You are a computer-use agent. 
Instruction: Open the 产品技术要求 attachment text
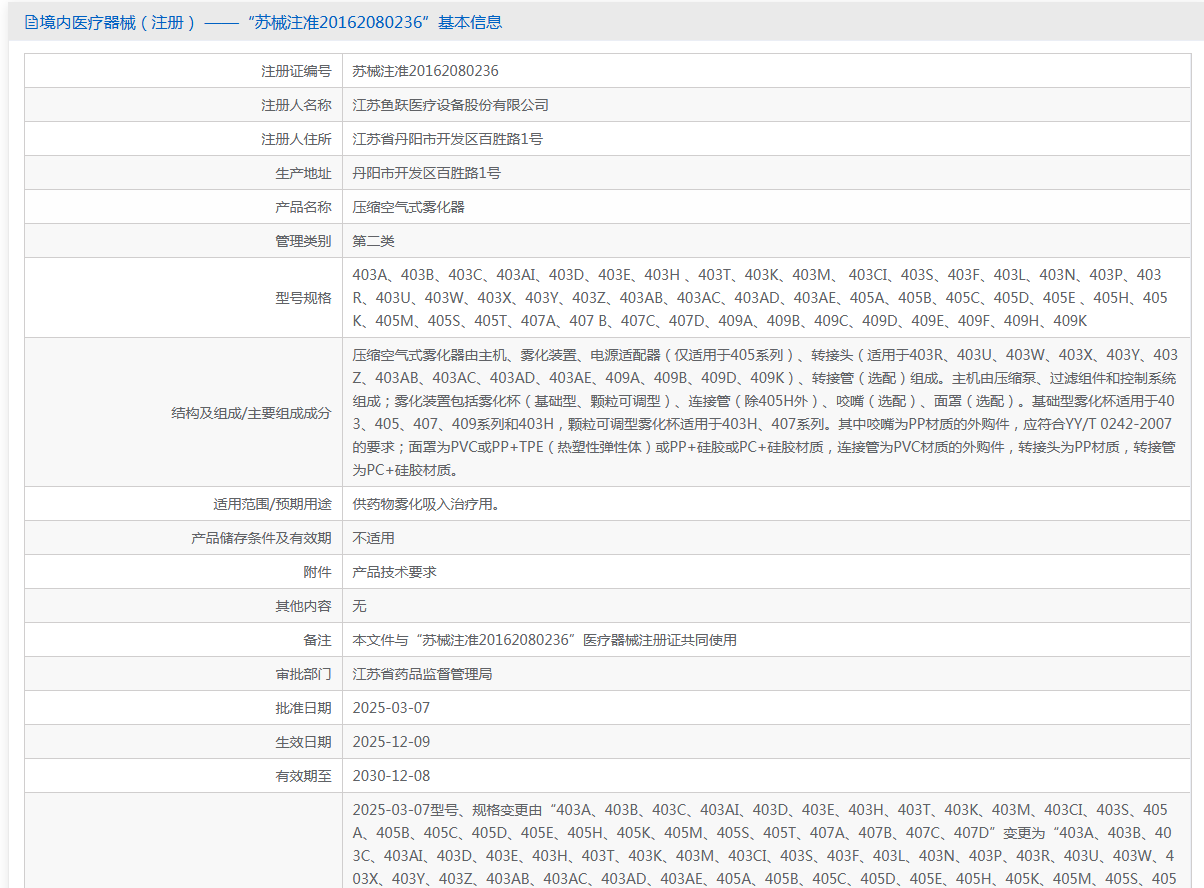tap(395, 572)
